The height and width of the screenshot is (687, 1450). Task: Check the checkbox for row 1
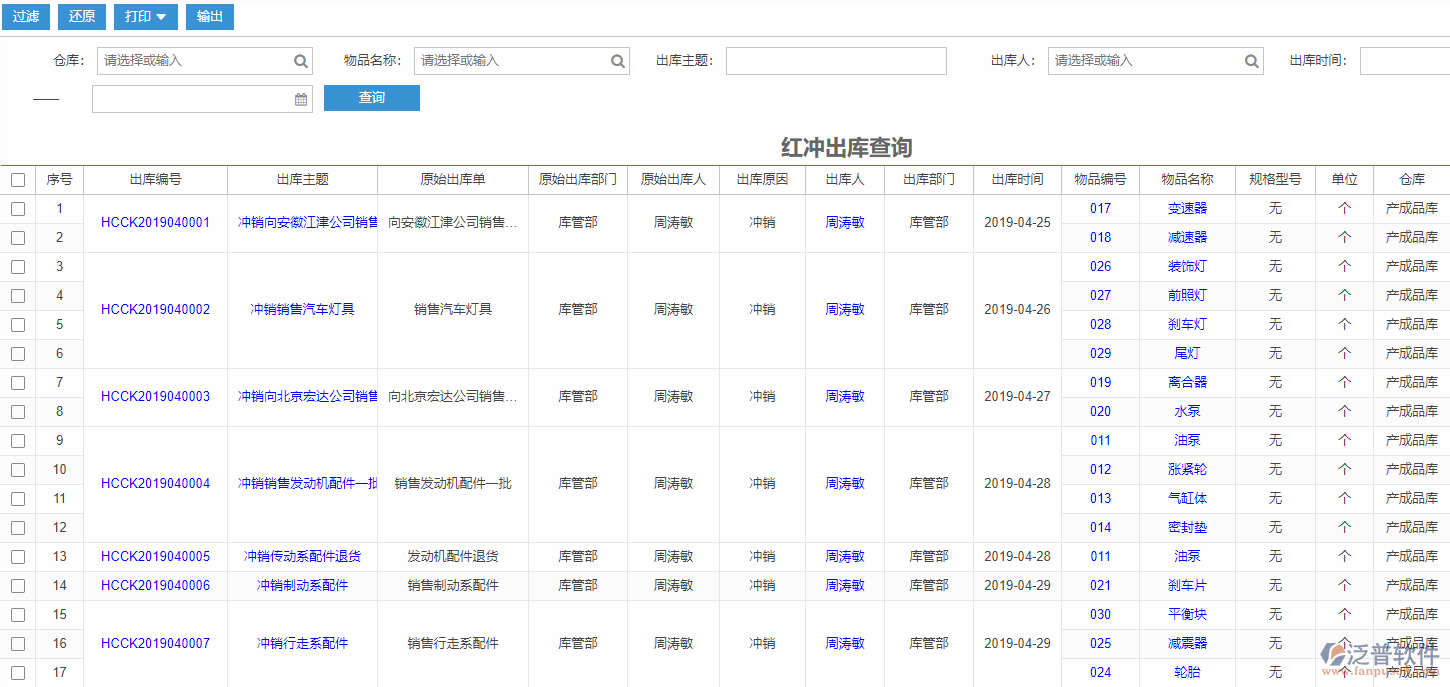[x=17, y=208]
